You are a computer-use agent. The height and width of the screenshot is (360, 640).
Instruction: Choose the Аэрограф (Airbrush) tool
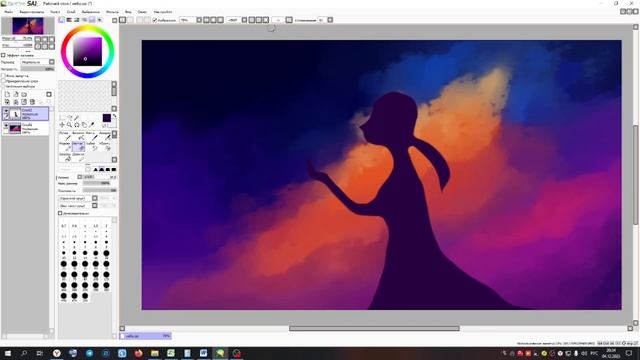[x=78, y=136]
